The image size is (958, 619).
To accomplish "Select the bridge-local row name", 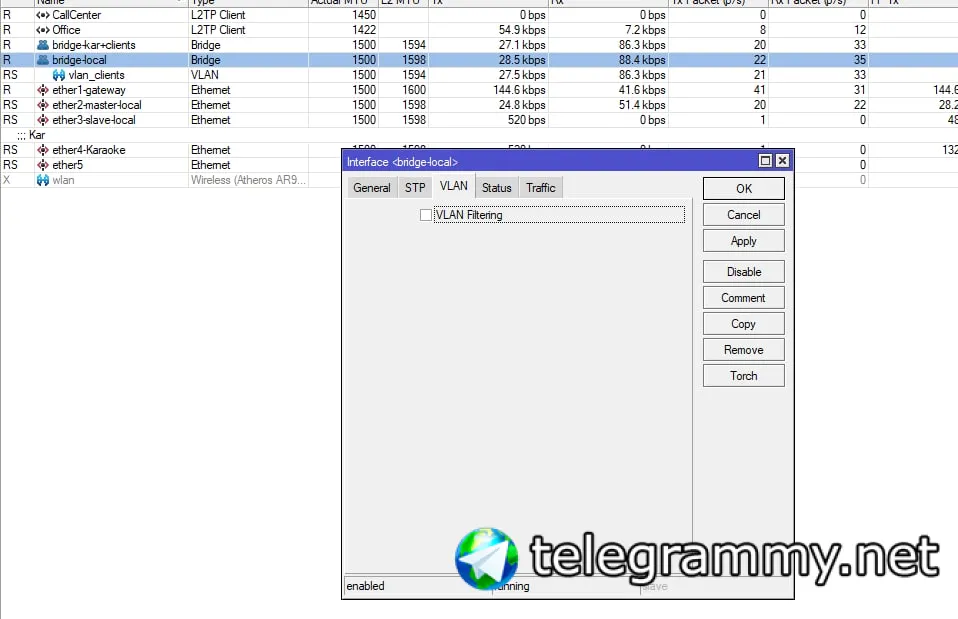I will click(79, 60).
